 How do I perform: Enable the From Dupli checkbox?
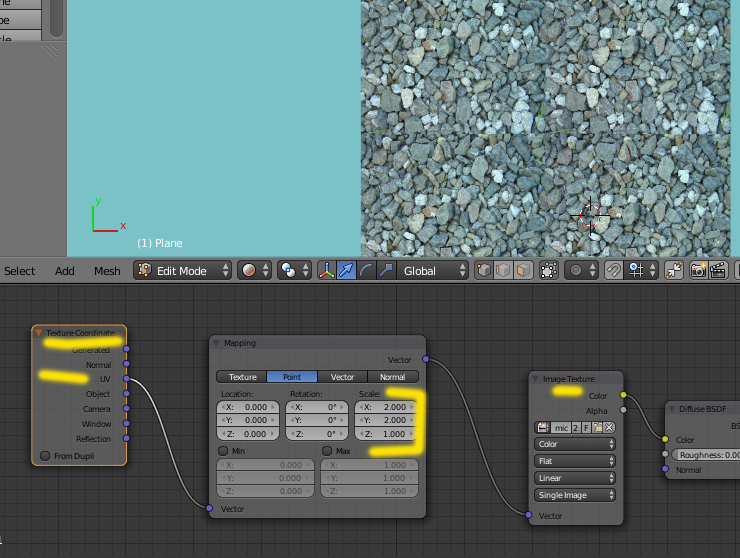click(x=45, y=456)
